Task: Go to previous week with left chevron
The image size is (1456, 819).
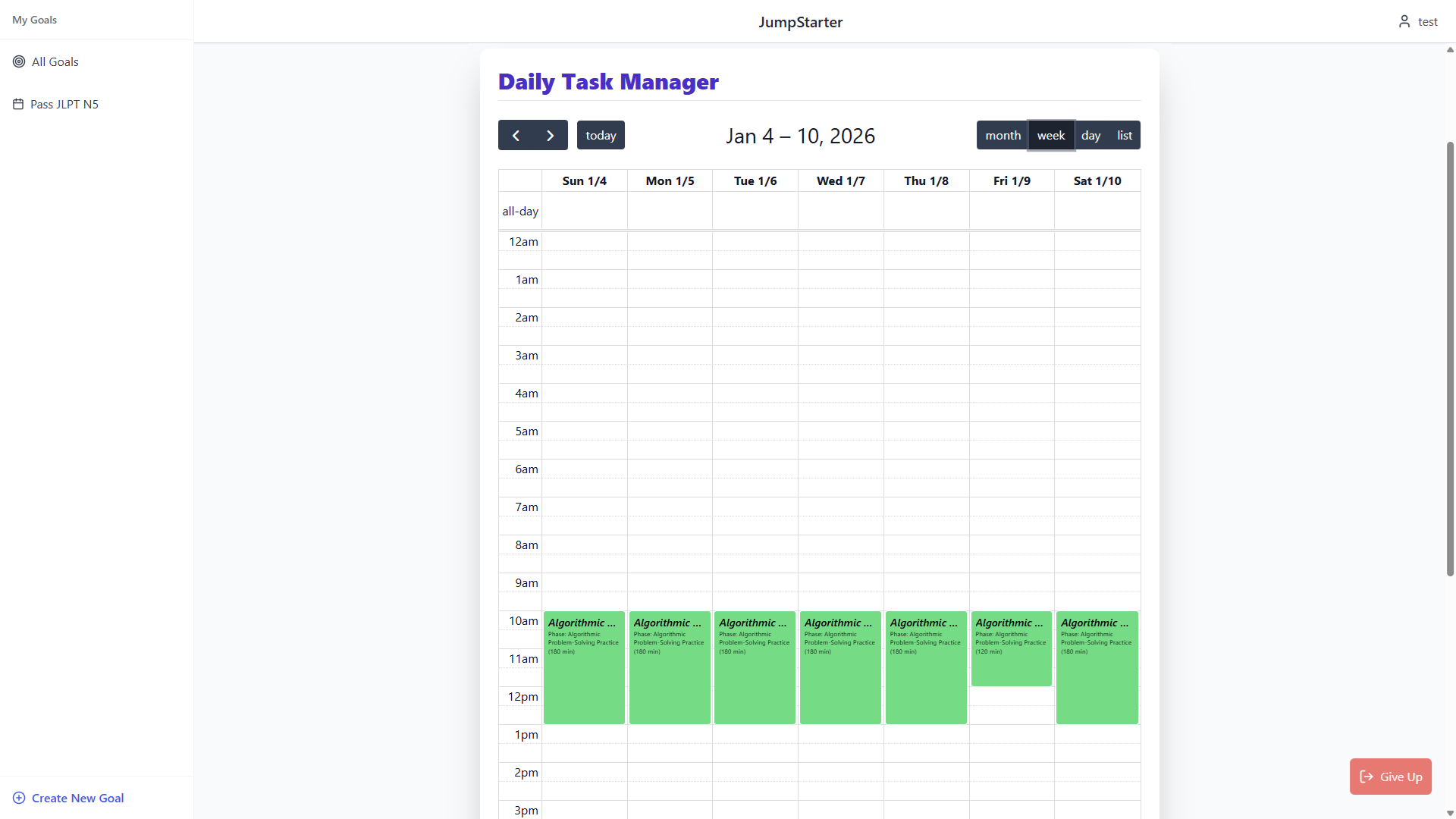Action: click(x=516, y=136)
